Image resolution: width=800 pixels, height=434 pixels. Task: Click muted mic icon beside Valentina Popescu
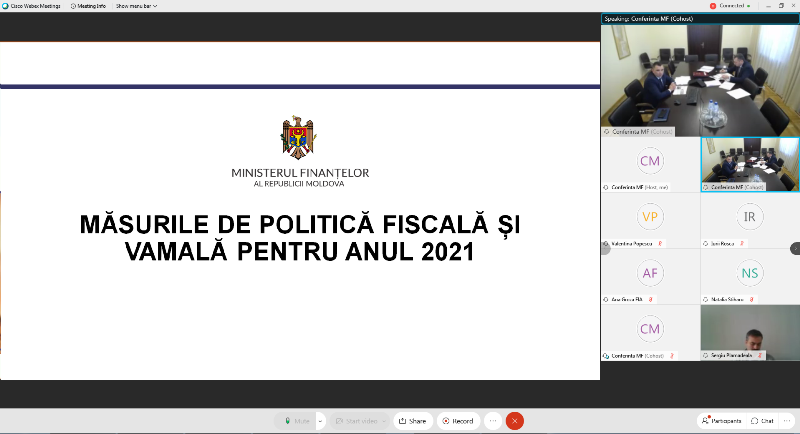660,244
